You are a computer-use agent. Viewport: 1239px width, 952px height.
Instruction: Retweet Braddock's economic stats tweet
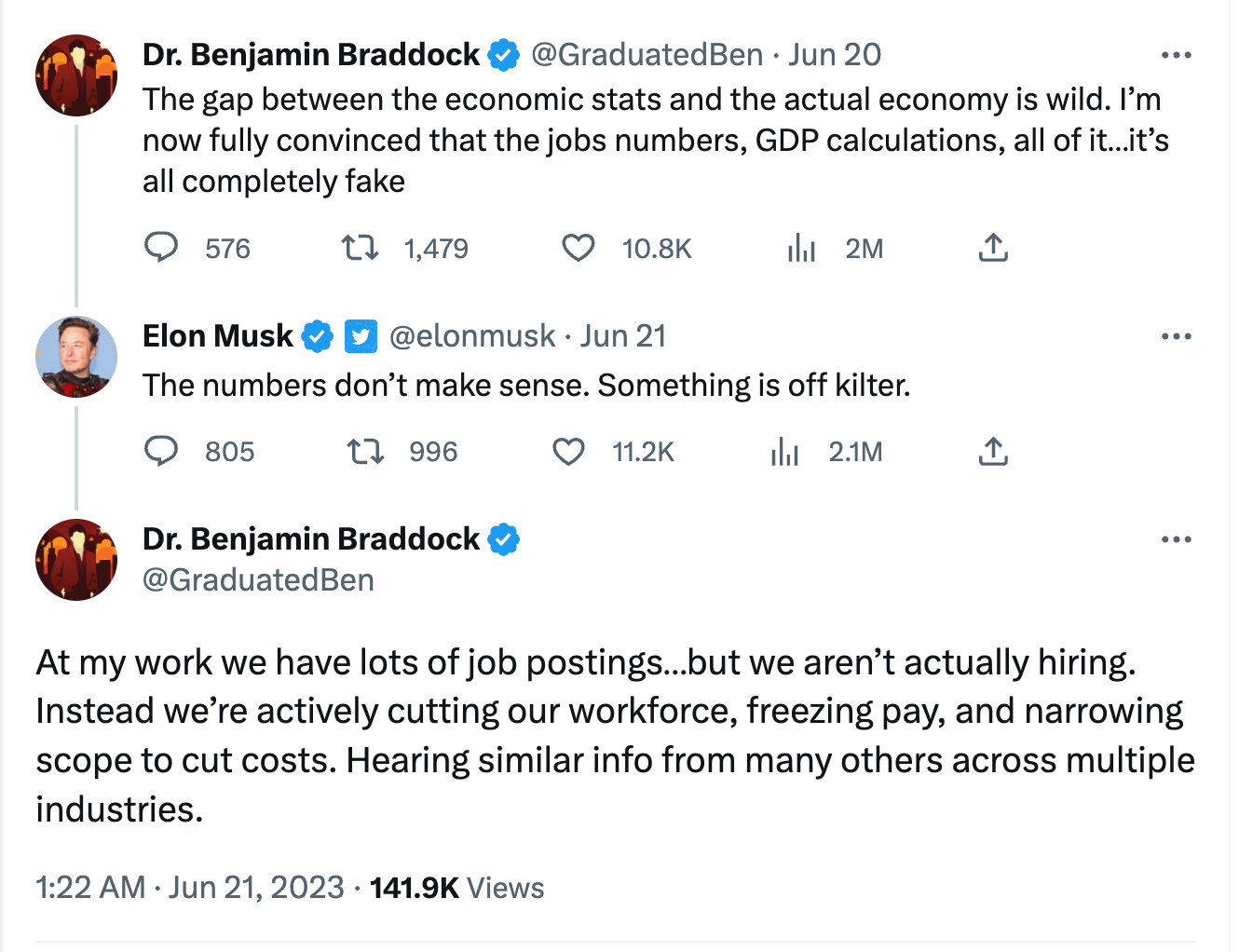[360, 248]
